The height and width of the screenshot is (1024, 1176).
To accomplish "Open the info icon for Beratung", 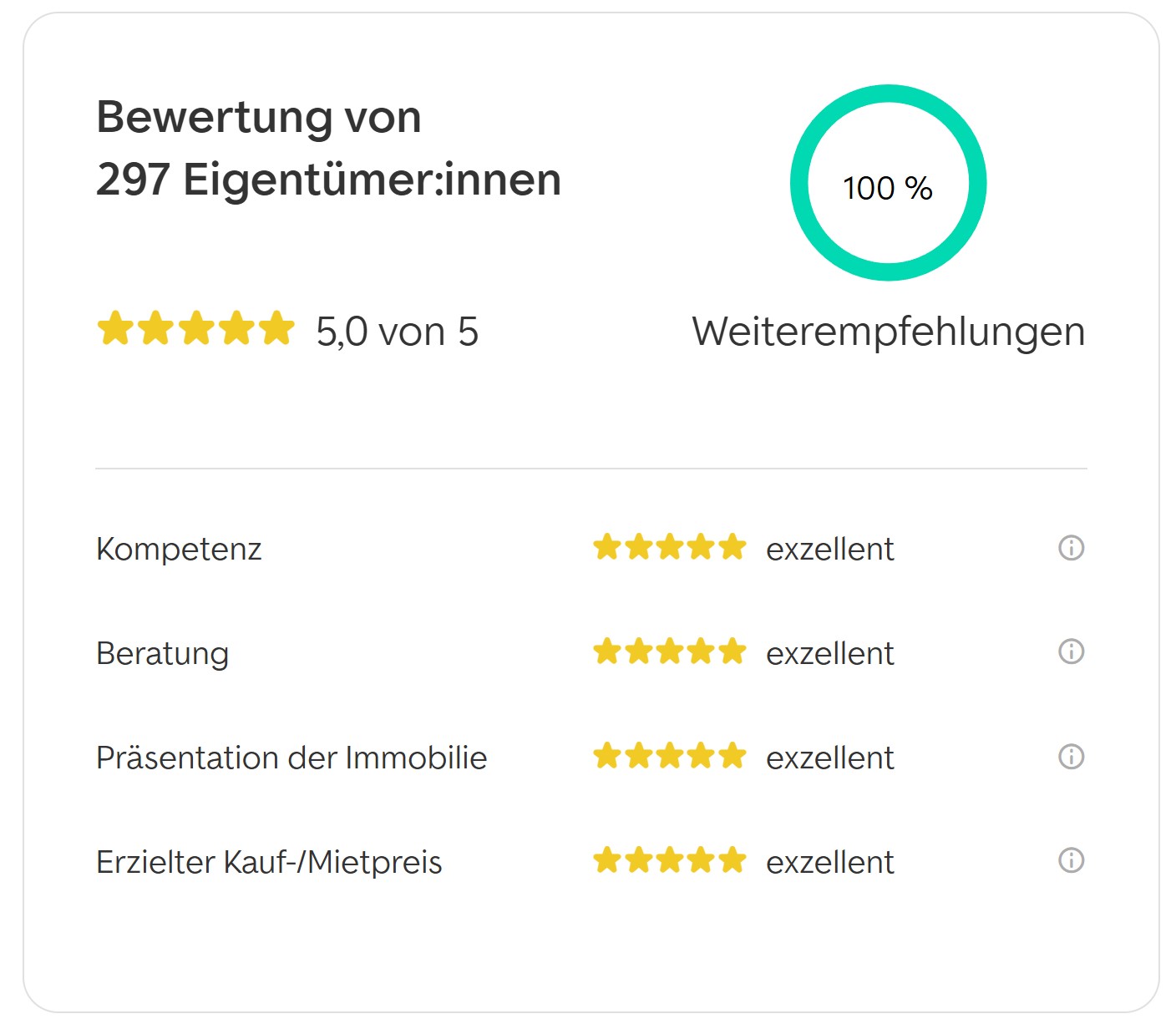I will click(x=1071, y=651).
